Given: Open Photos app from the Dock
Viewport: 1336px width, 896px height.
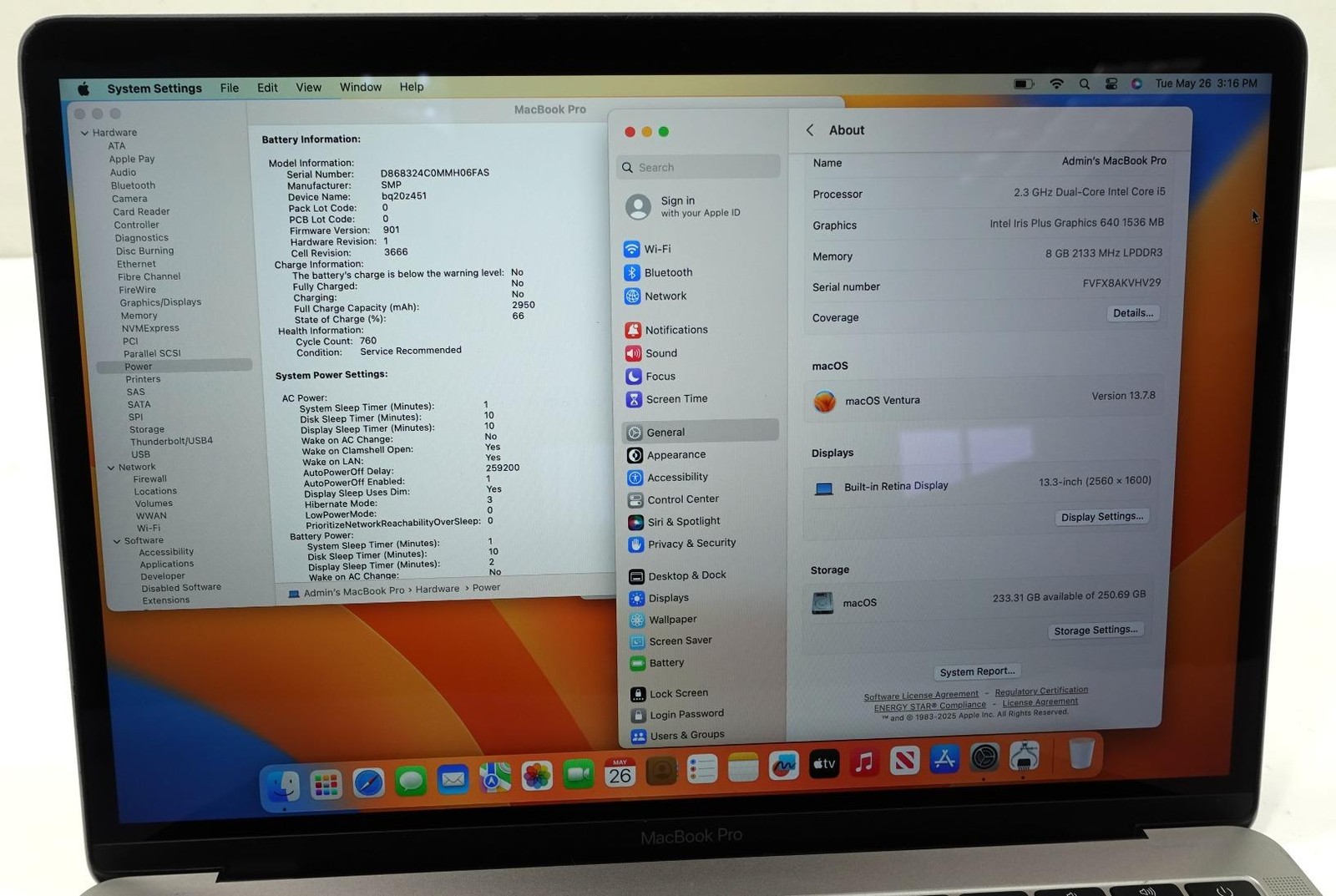Looking at the screenshot, I should tap(537, 777).
